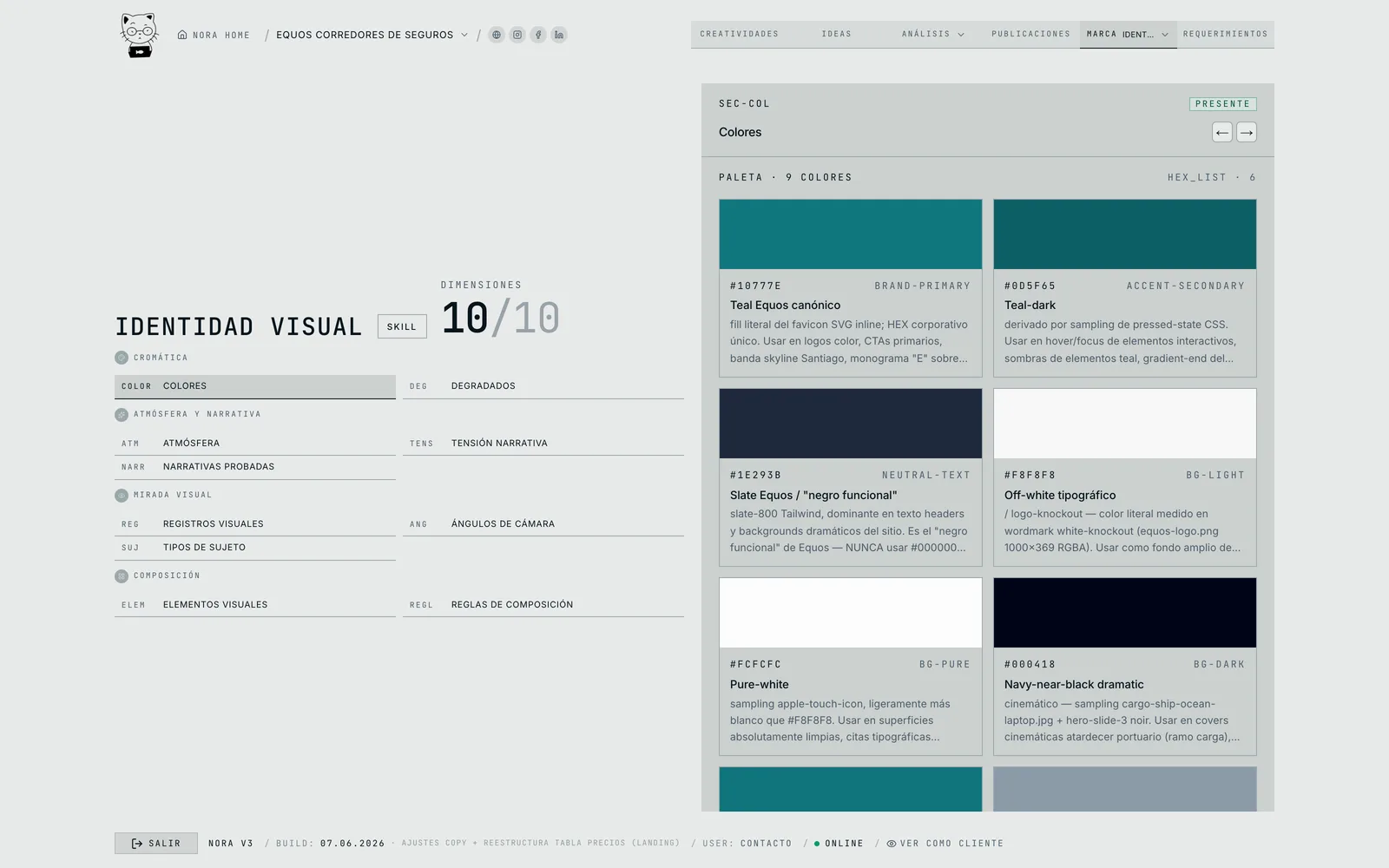This screenshot has width=1389, height=868.
Task: Click the Teal Equos canónico title
Action: pos(785,306)
